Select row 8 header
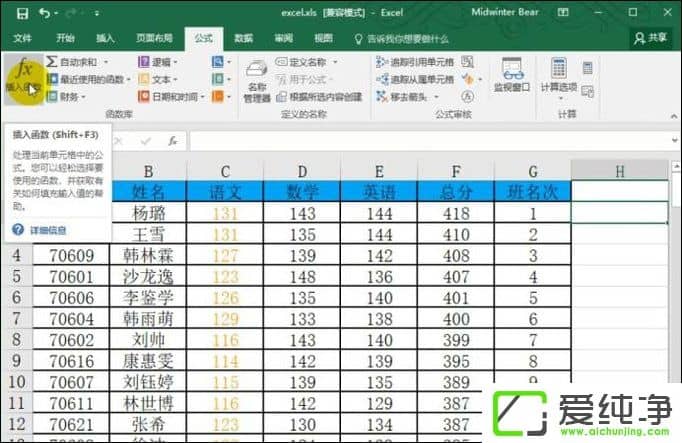Image resolution: width=682 pixels, height=443 pixels. click(x=17, y=340)
